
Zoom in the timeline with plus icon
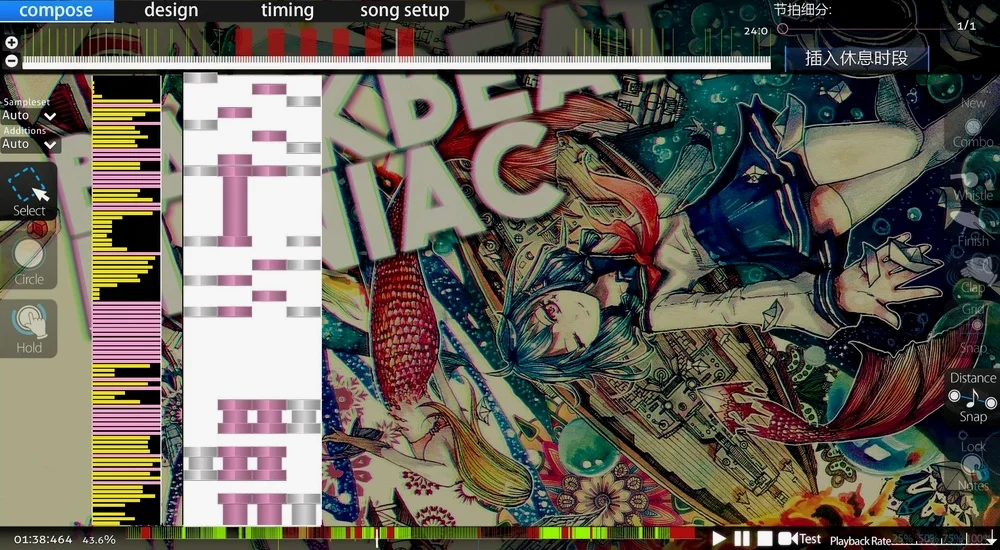click(11, 43)
